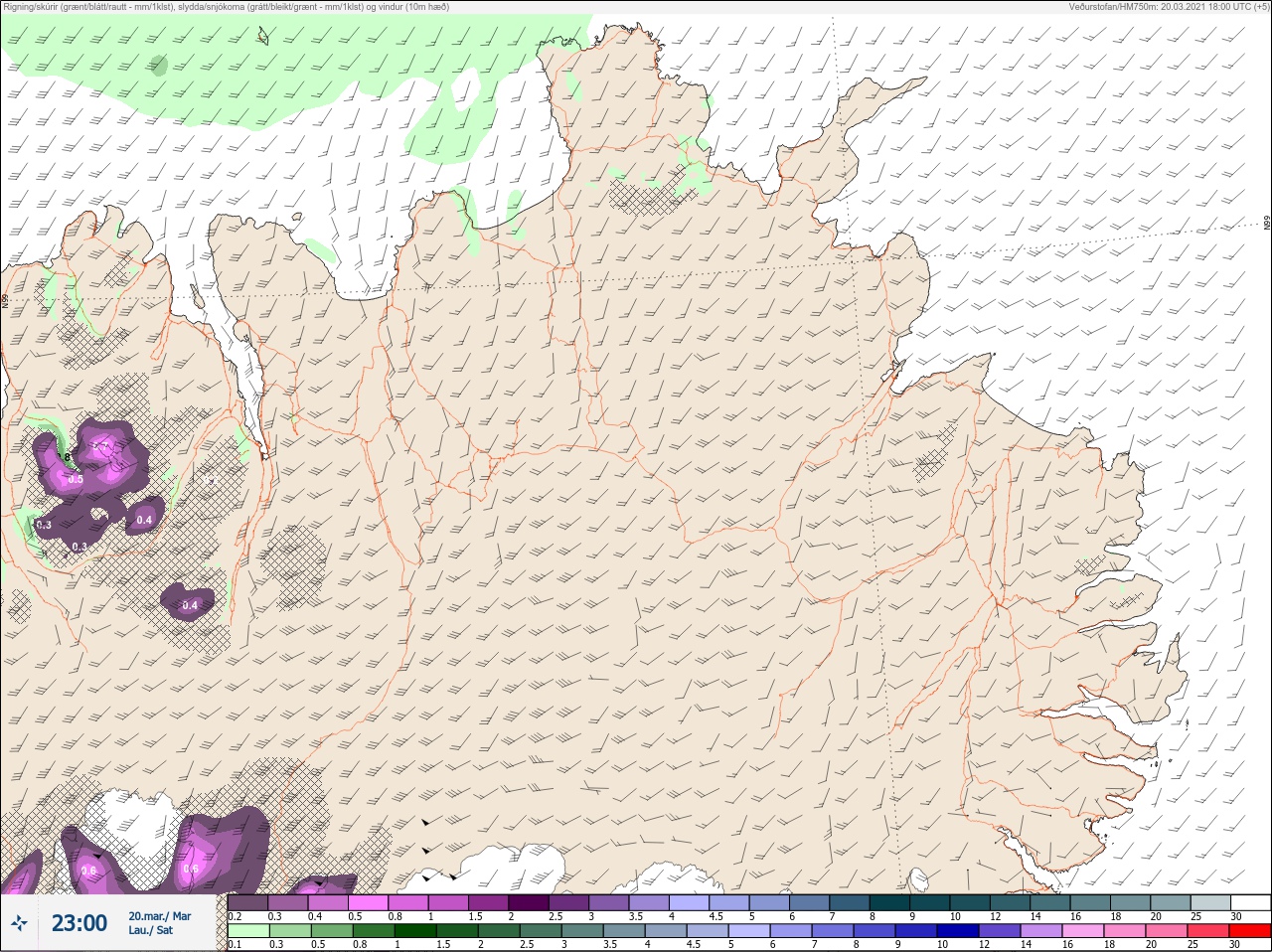Pick the lower-scale swatch between 2.5 and 3

[x=541, y=930]
